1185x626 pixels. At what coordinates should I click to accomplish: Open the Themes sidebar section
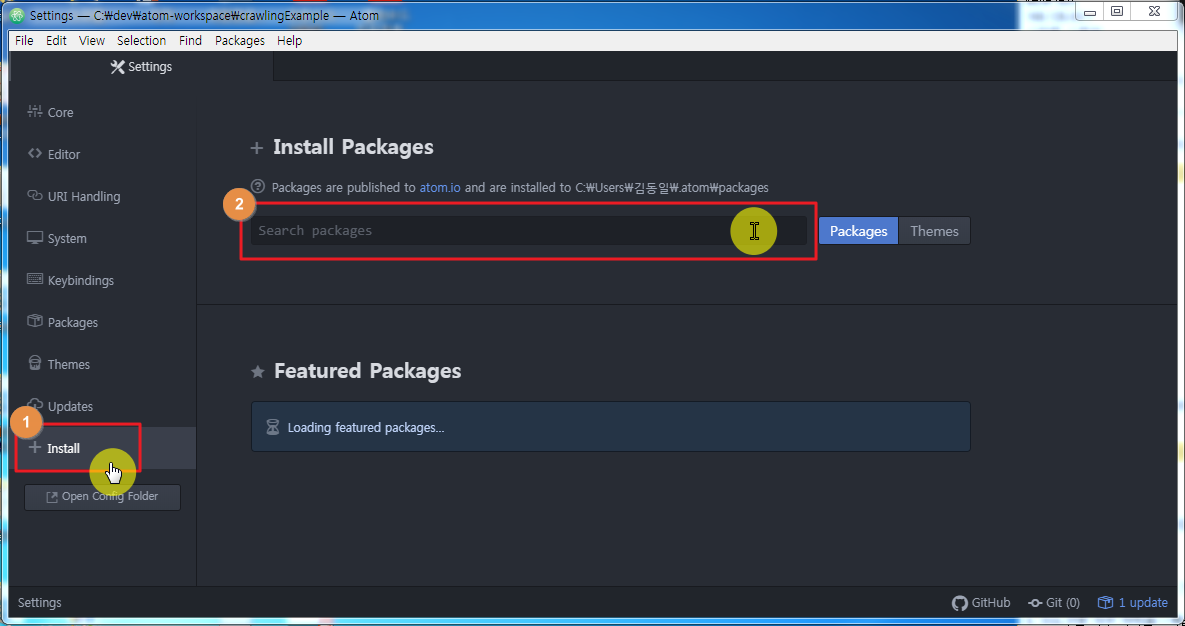tap(58, 364)
